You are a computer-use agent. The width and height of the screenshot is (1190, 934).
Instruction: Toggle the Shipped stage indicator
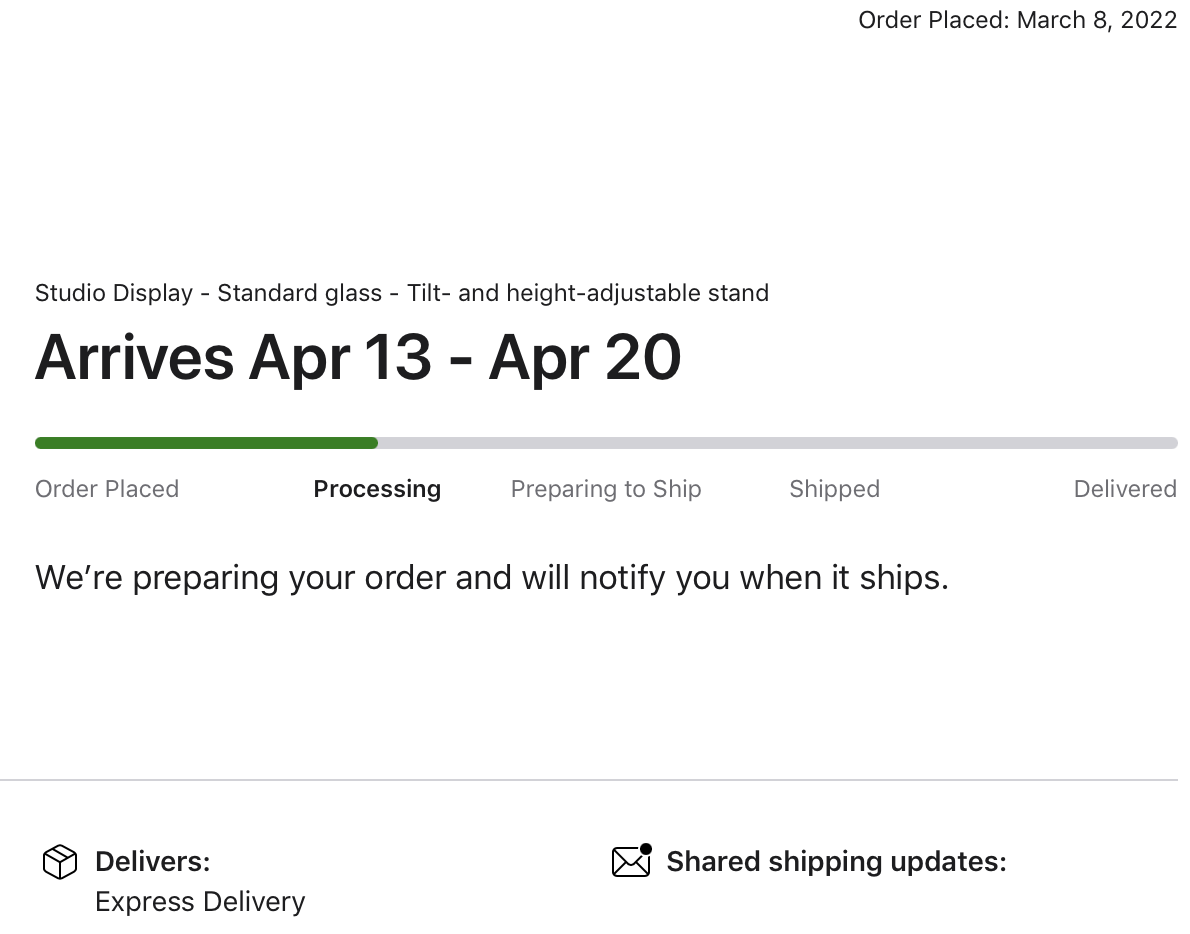pyautogui.click(x=834, y=489)
